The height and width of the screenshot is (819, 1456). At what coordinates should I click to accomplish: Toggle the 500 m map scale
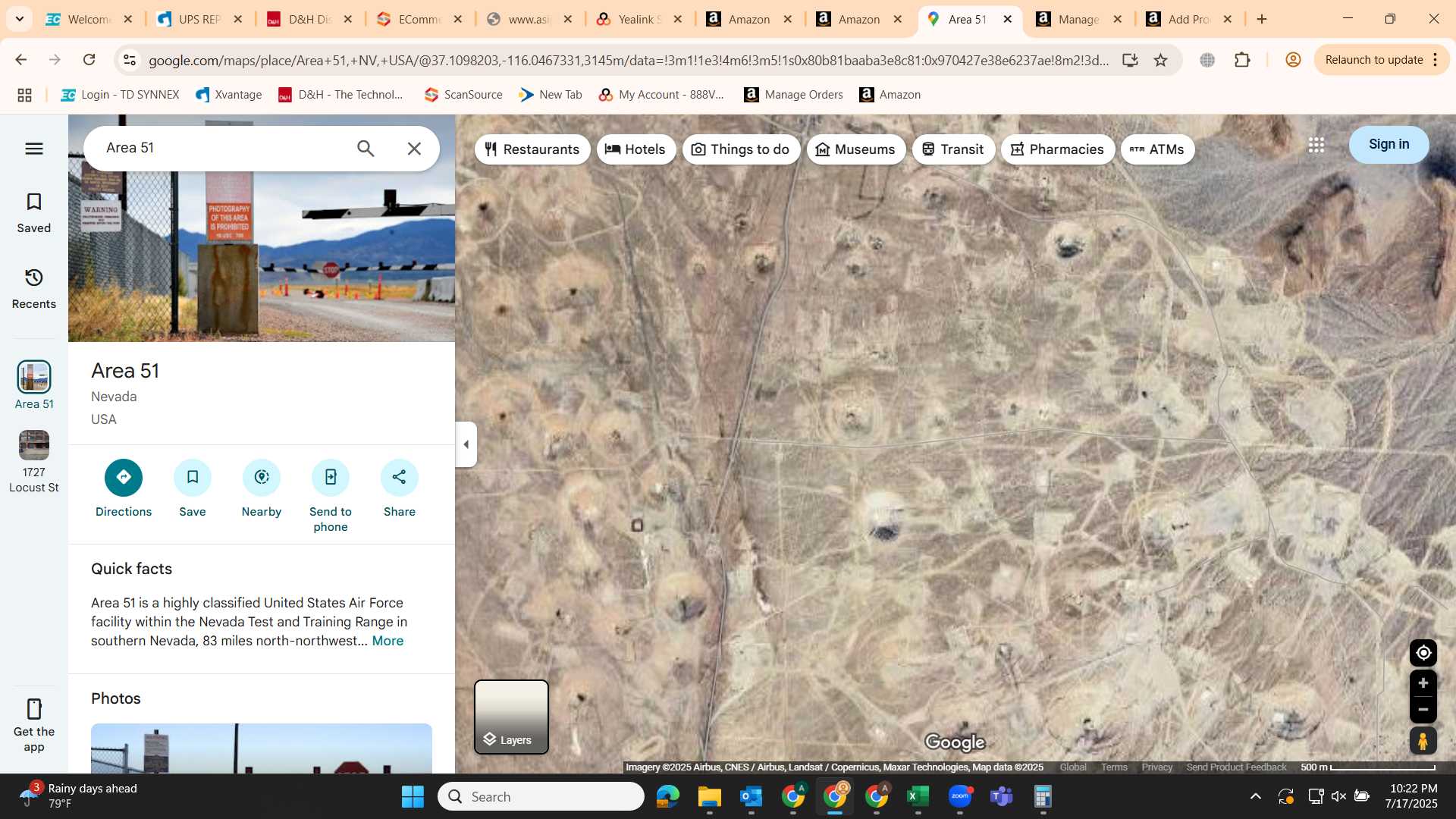[x=1368, y=767]
